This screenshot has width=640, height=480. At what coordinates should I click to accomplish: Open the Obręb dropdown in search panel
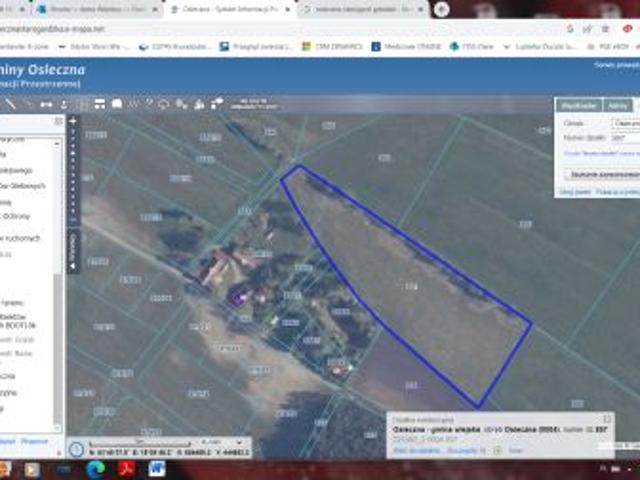(x=624, y=123)
